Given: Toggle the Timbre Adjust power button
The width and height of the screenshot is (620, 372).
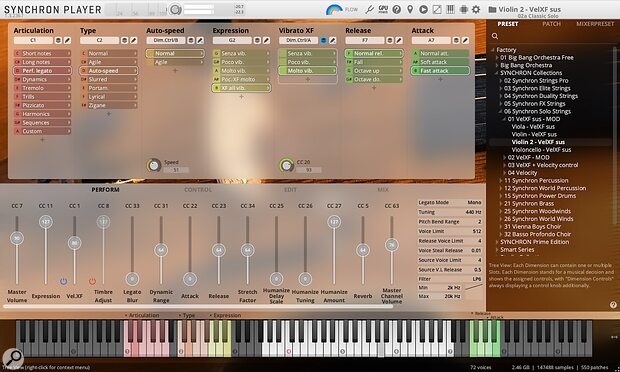Looking at the screenshot, I should (93, 281).
